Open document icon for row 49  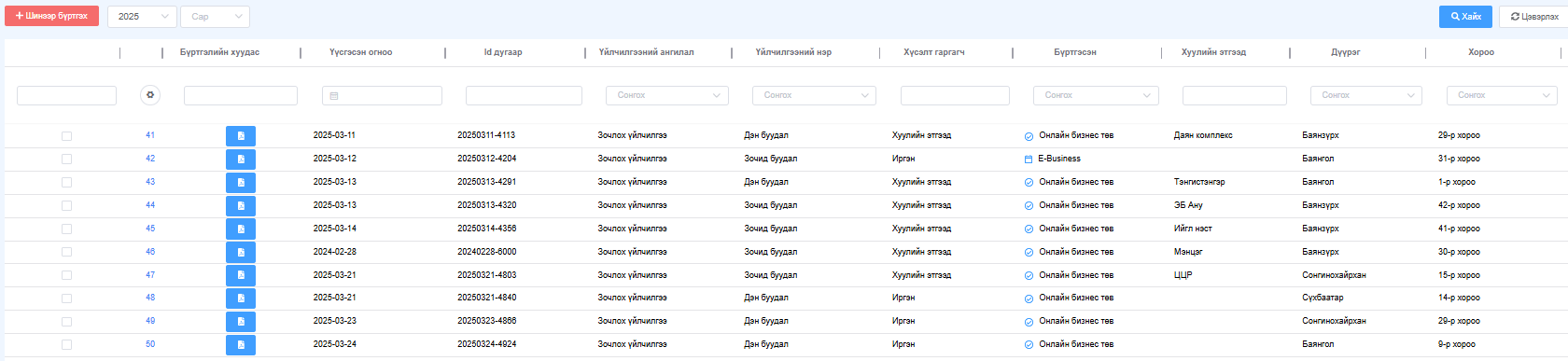coord(241,322)
